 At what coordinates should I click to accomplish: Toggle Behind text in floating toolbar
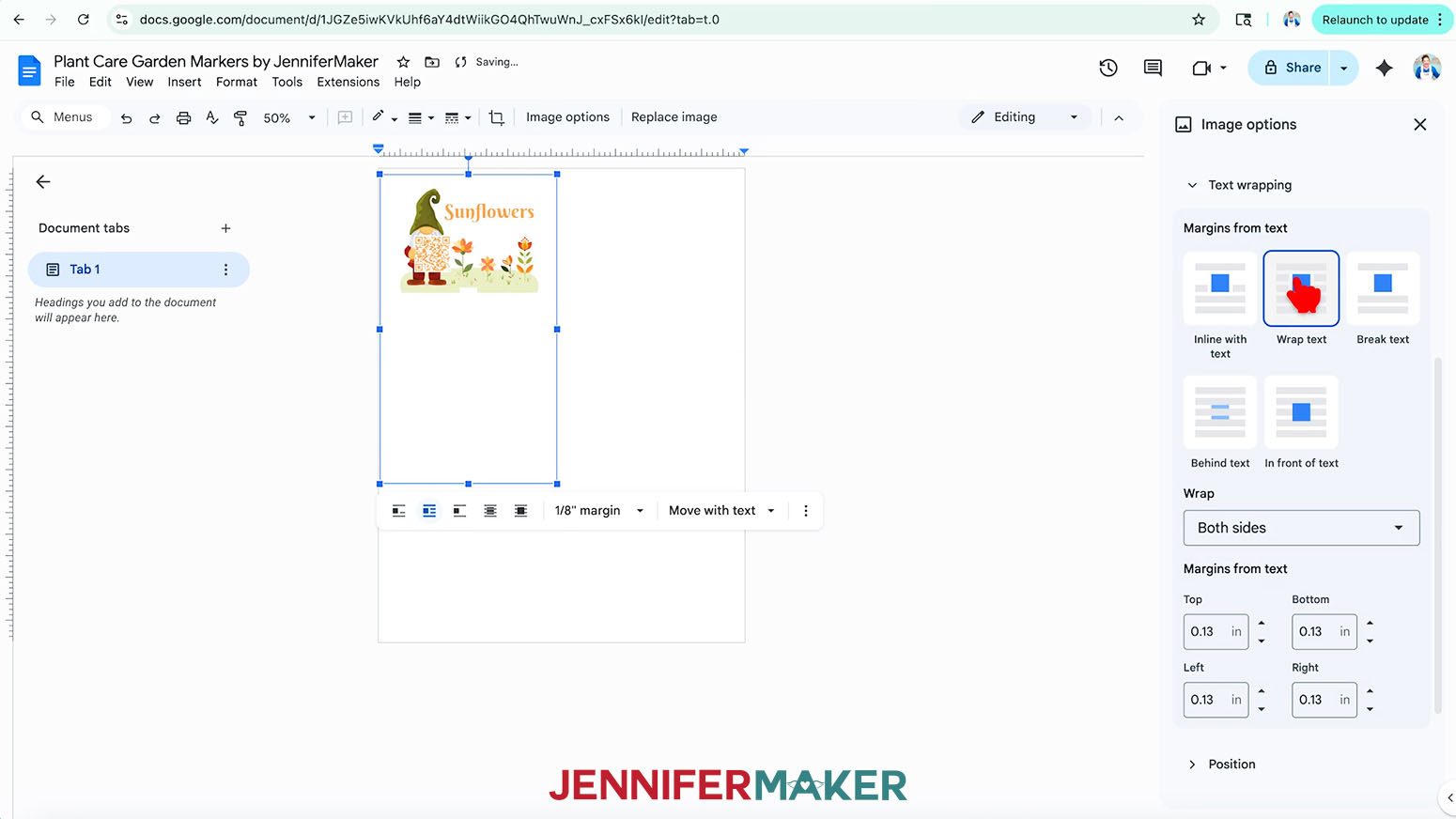490,511
